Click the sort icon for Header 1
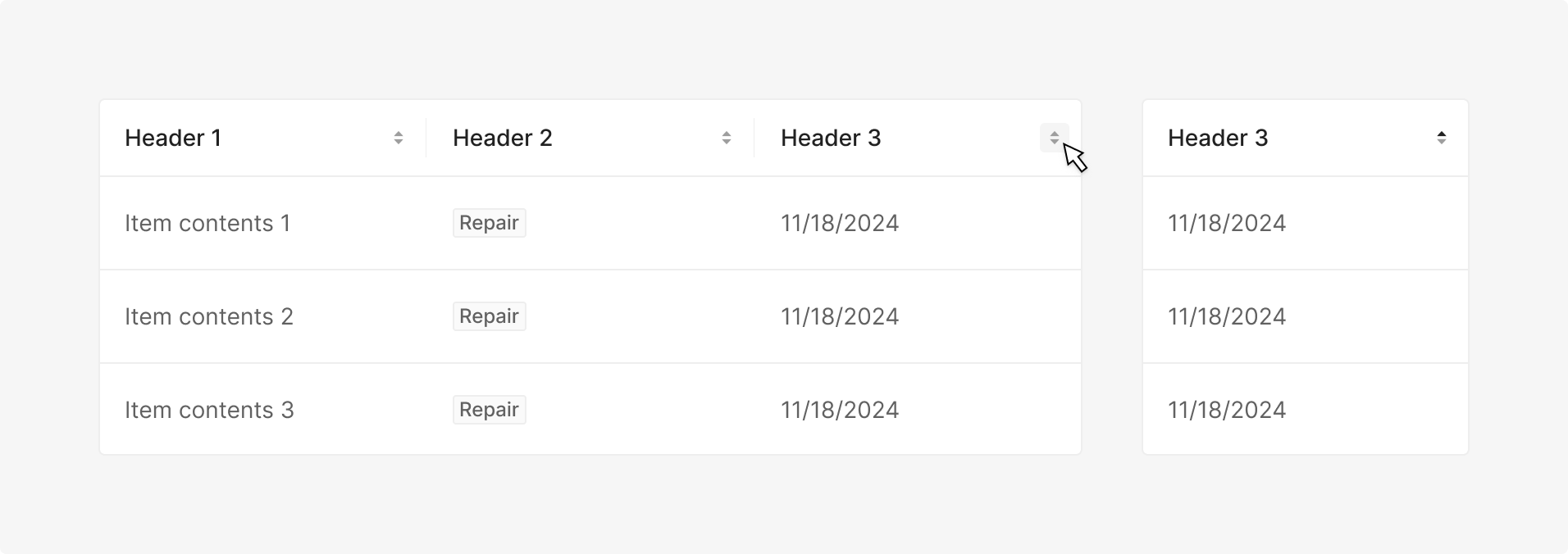The height and width of the screenshot is (554, 1568). [x=399, y=138]
